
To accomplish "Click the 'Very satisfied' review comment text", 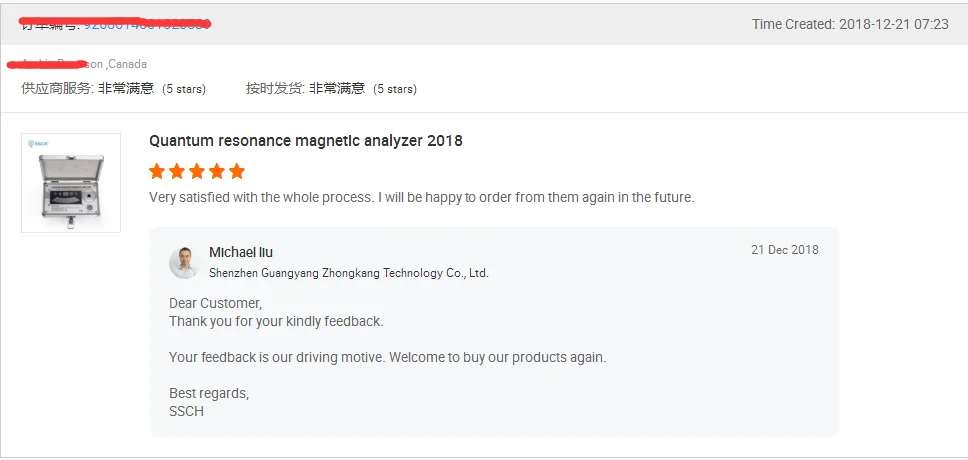I will [421, 197].
